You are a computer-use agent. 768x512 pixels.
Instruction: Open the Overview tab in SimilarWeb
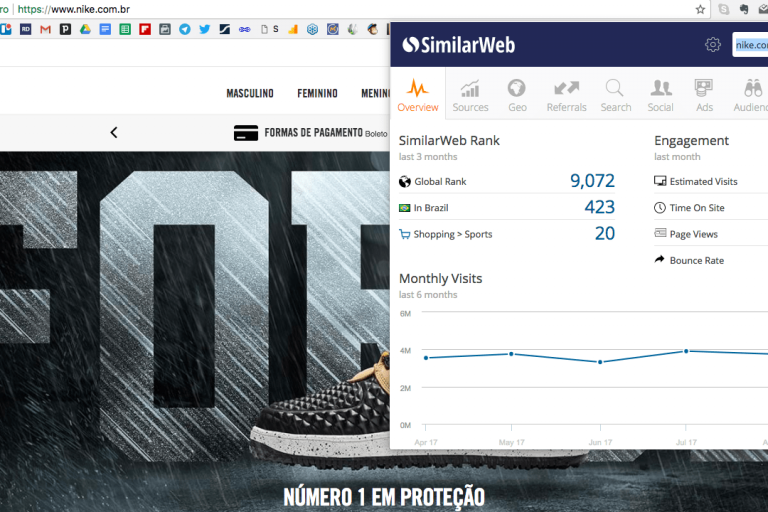(418, 95)
